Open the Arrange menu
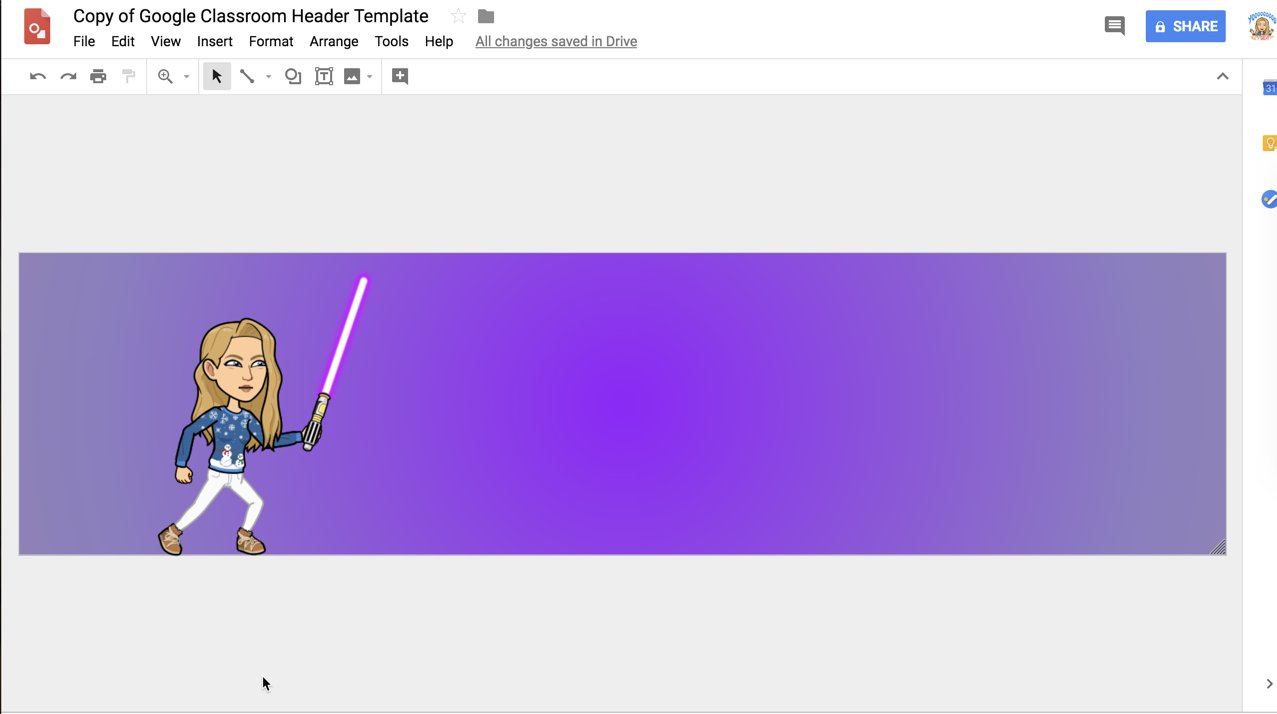Viewport: 1277px width, 714px height. click(334, 41)
